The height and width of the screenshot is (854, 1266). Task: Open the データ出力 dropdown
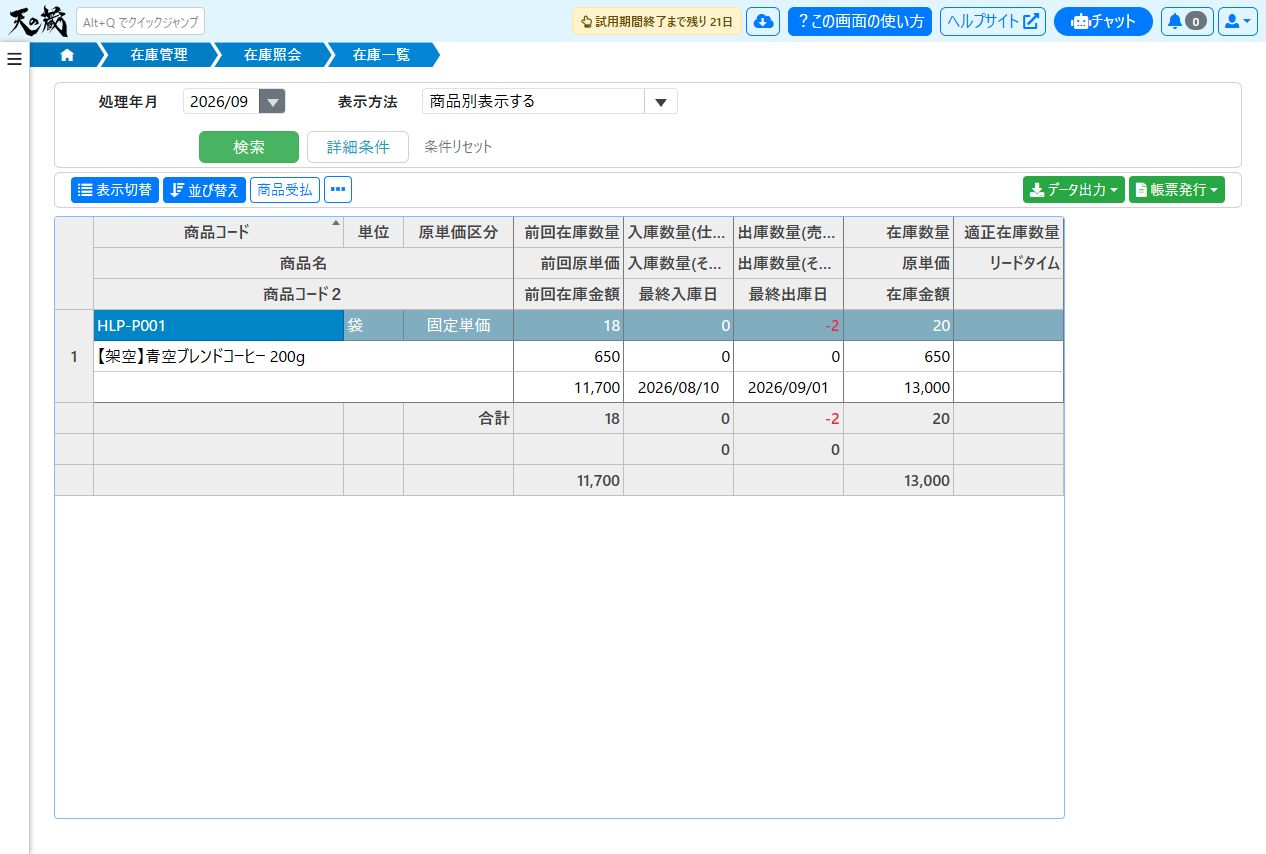[x=1074, y=189]
